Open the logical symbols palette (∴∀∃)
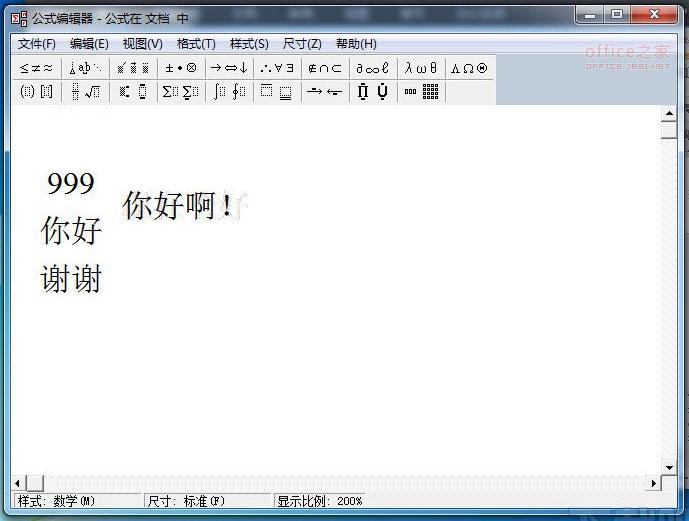The width and height of the screenshot is (689, 521). tap(277, 68)
